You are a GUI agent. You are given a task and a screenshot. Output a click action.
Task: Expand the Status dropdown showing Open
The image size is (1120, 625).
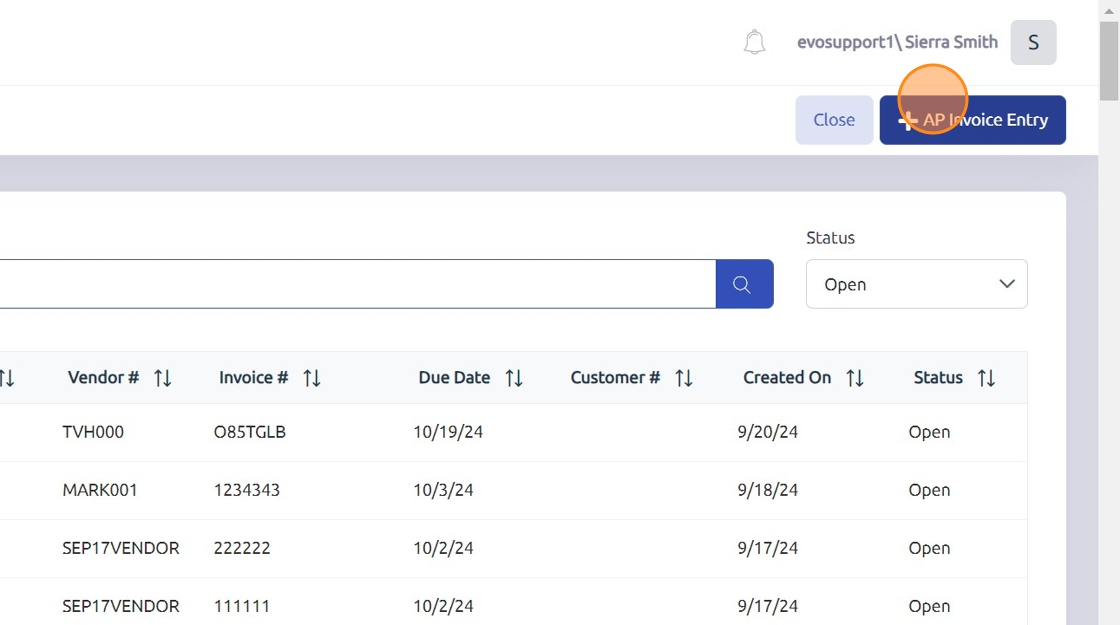916,284
